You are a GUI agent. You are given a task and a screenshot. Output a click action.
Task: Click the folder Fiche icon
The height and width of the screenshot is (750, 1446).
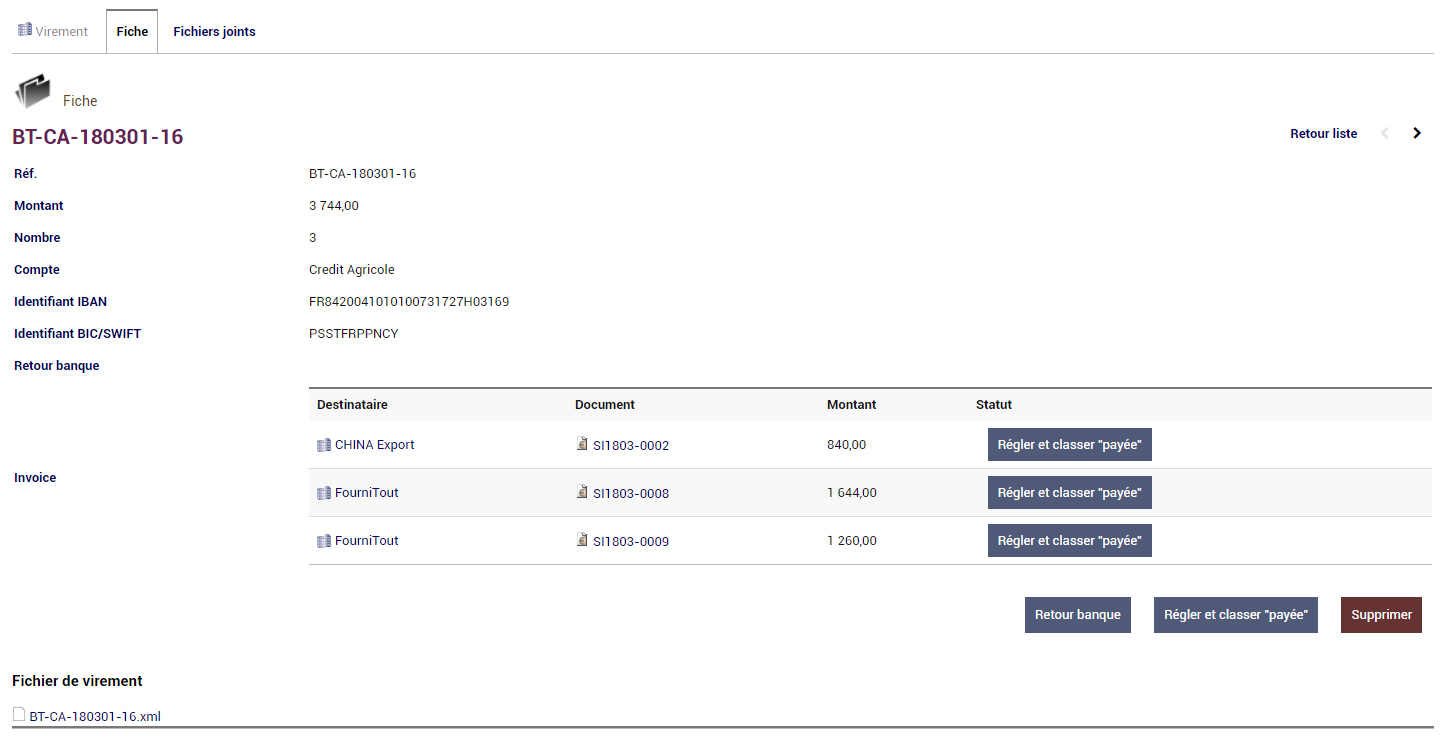[x=32, y=91]
